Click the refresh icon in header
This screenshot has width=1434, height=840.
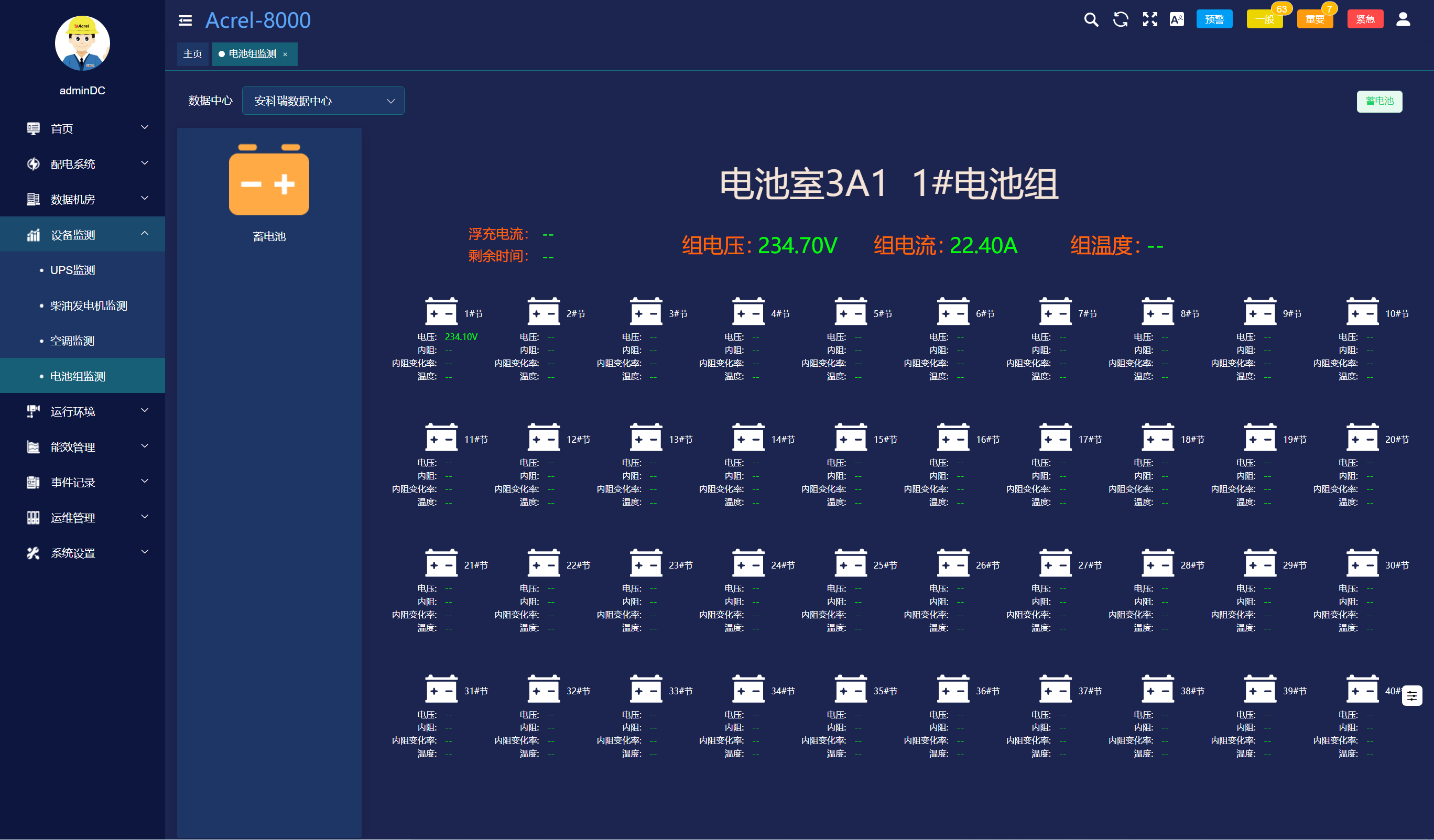[x=1120, y=20]
